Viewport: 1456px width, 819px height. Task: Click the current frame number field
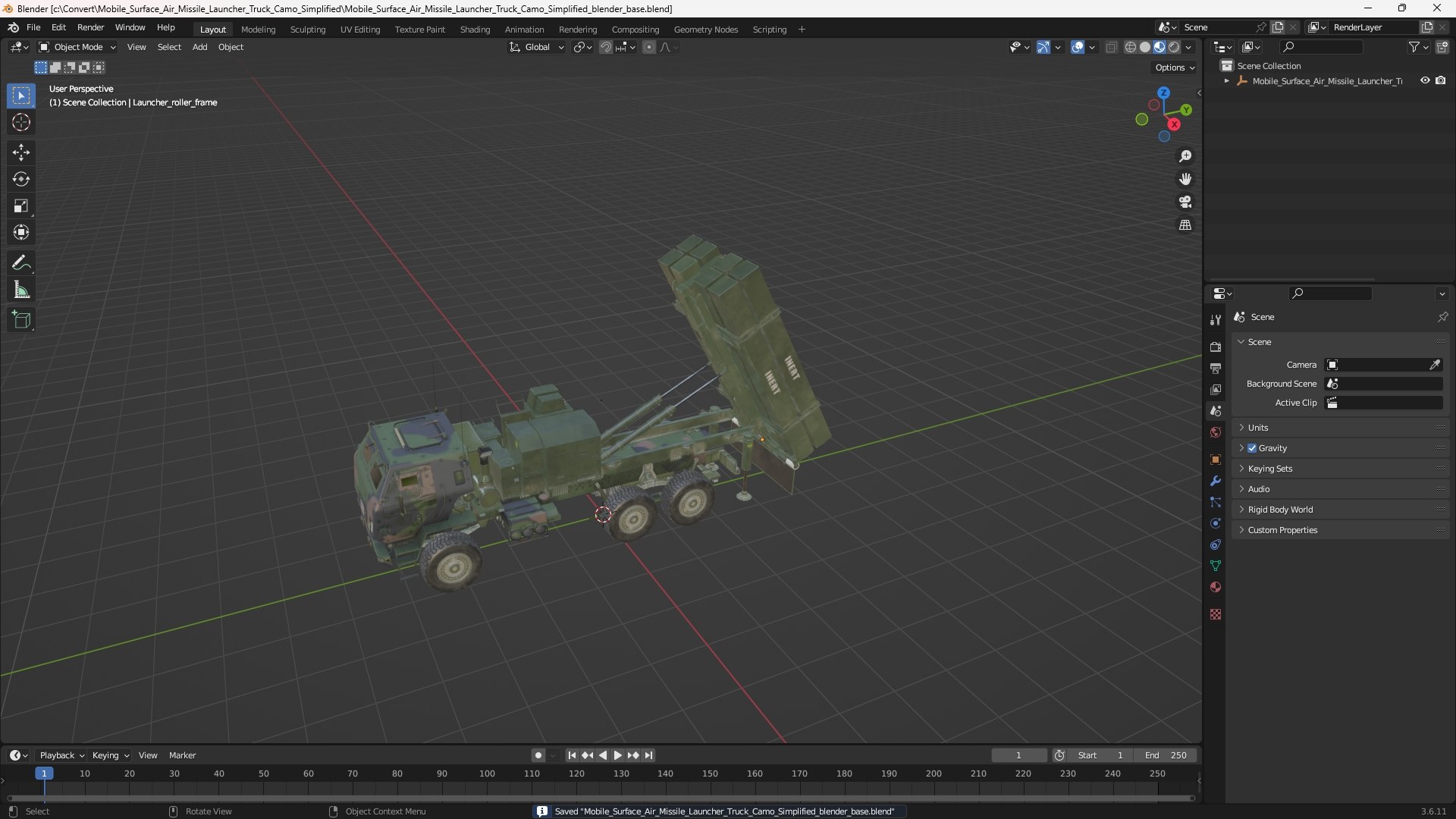[1018, 755]
